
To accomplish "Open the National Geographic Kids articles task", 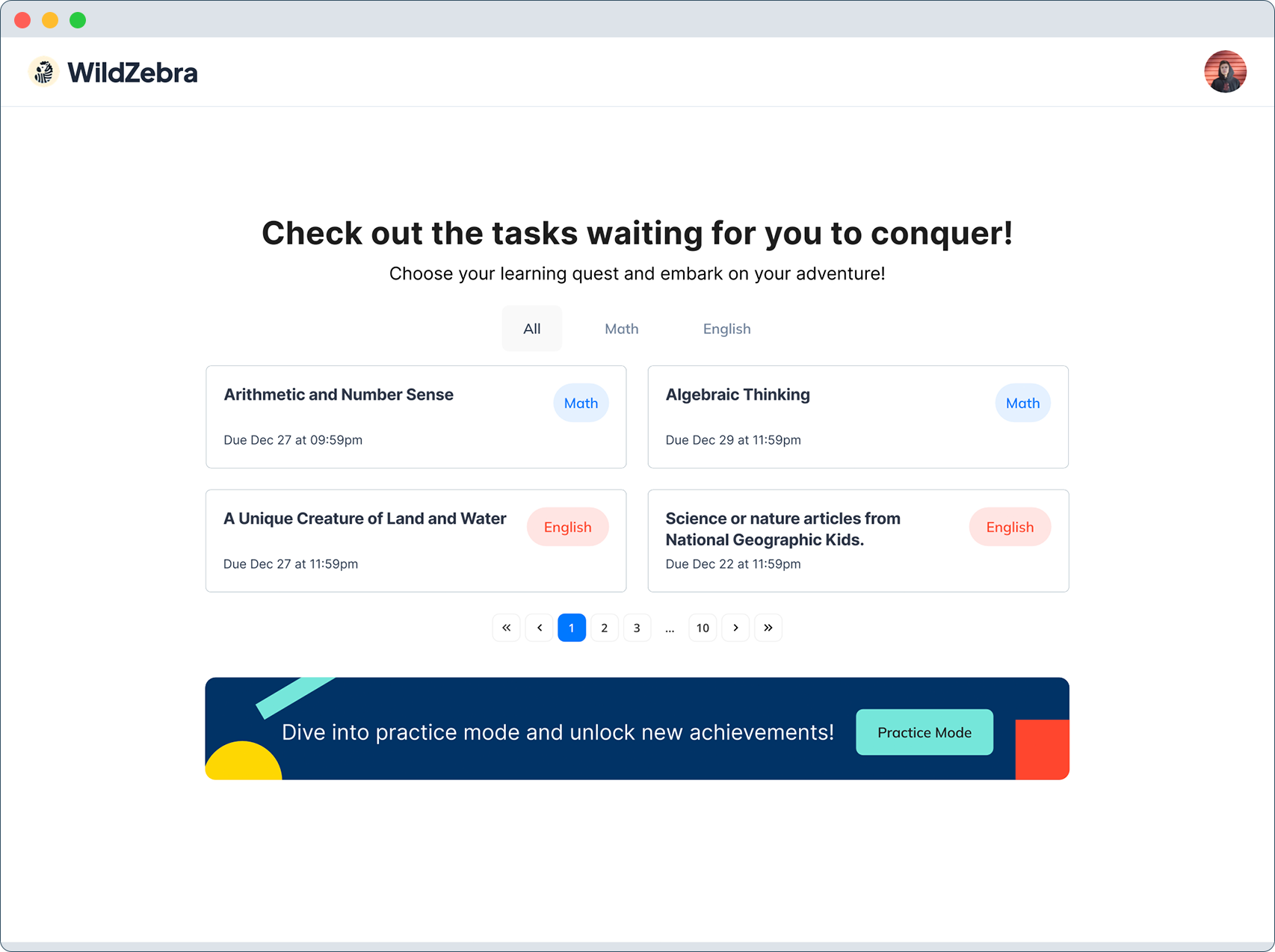I will [x=782, y=529].
